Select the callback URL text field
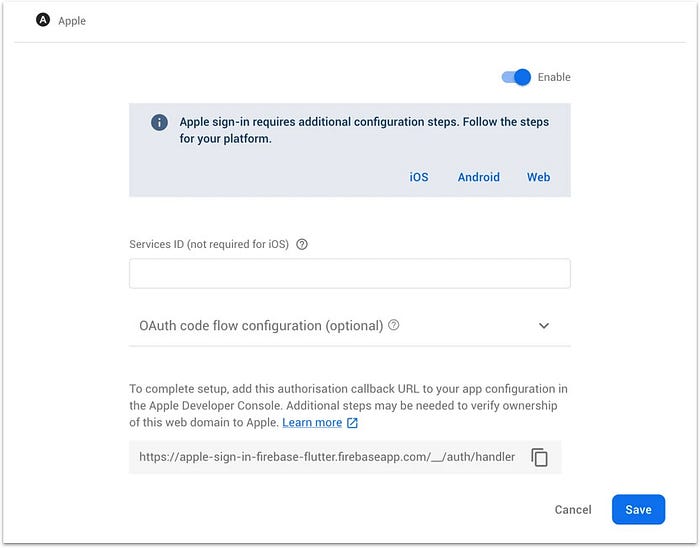This screenshot has width=700, height=548. 327,457
